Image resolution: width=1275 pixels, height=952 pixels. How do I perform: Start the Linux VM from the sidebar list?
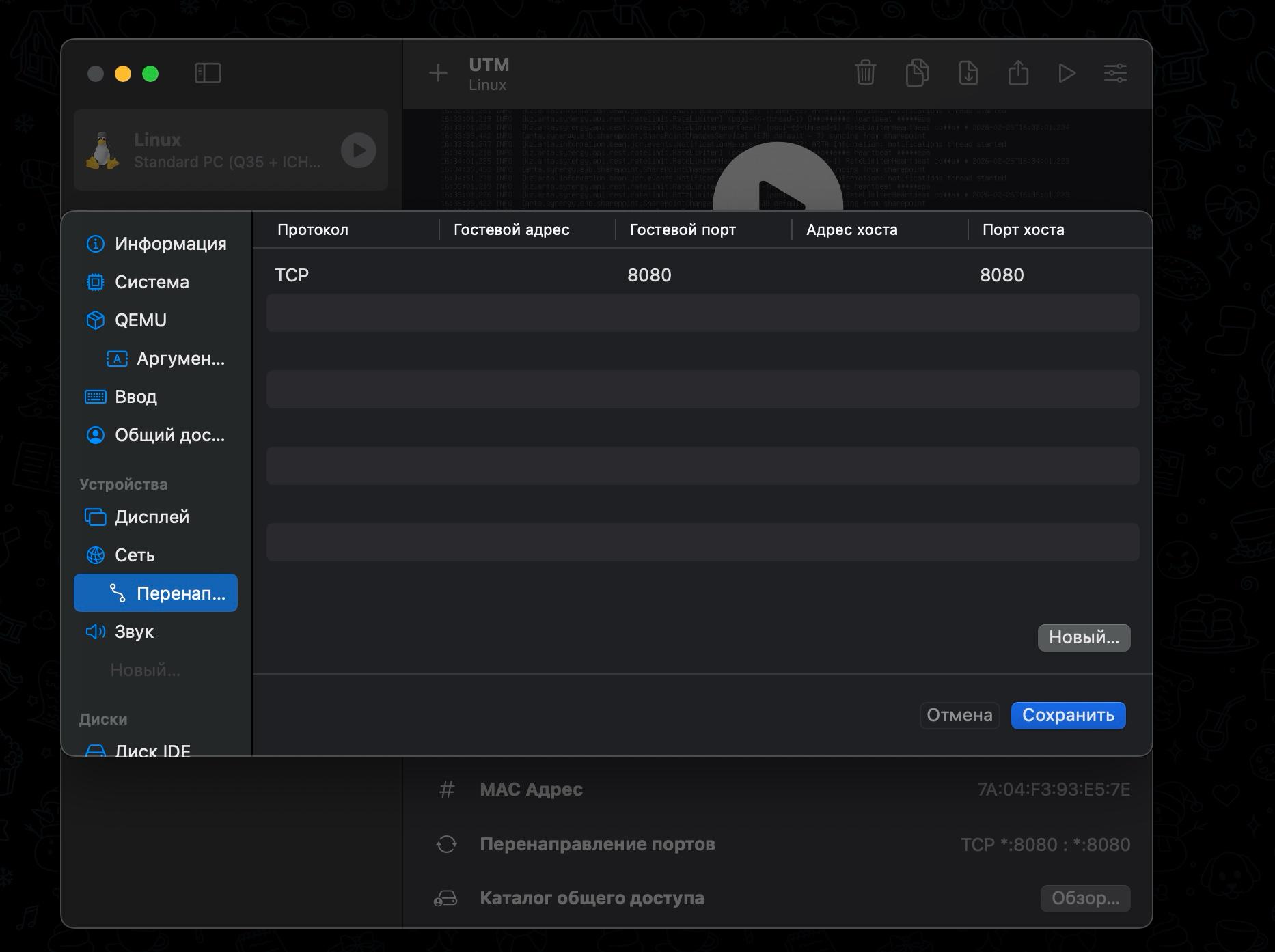[x=359, y=150]
